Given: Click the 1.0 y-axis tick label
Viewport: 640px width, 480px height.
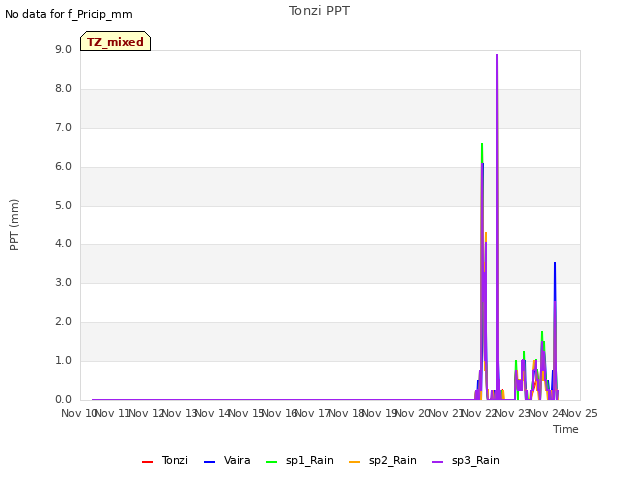Looking at the screenshot, I should point(63,360).
